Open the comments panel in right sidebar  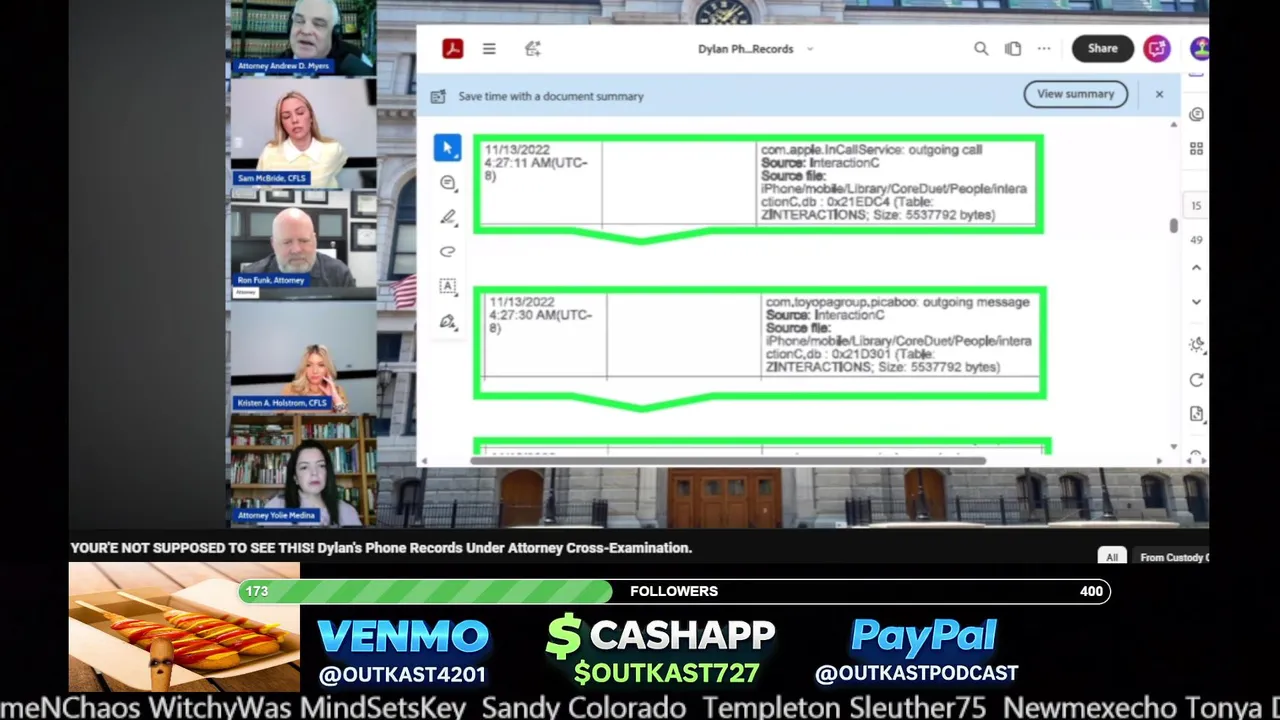[1196, 115]
